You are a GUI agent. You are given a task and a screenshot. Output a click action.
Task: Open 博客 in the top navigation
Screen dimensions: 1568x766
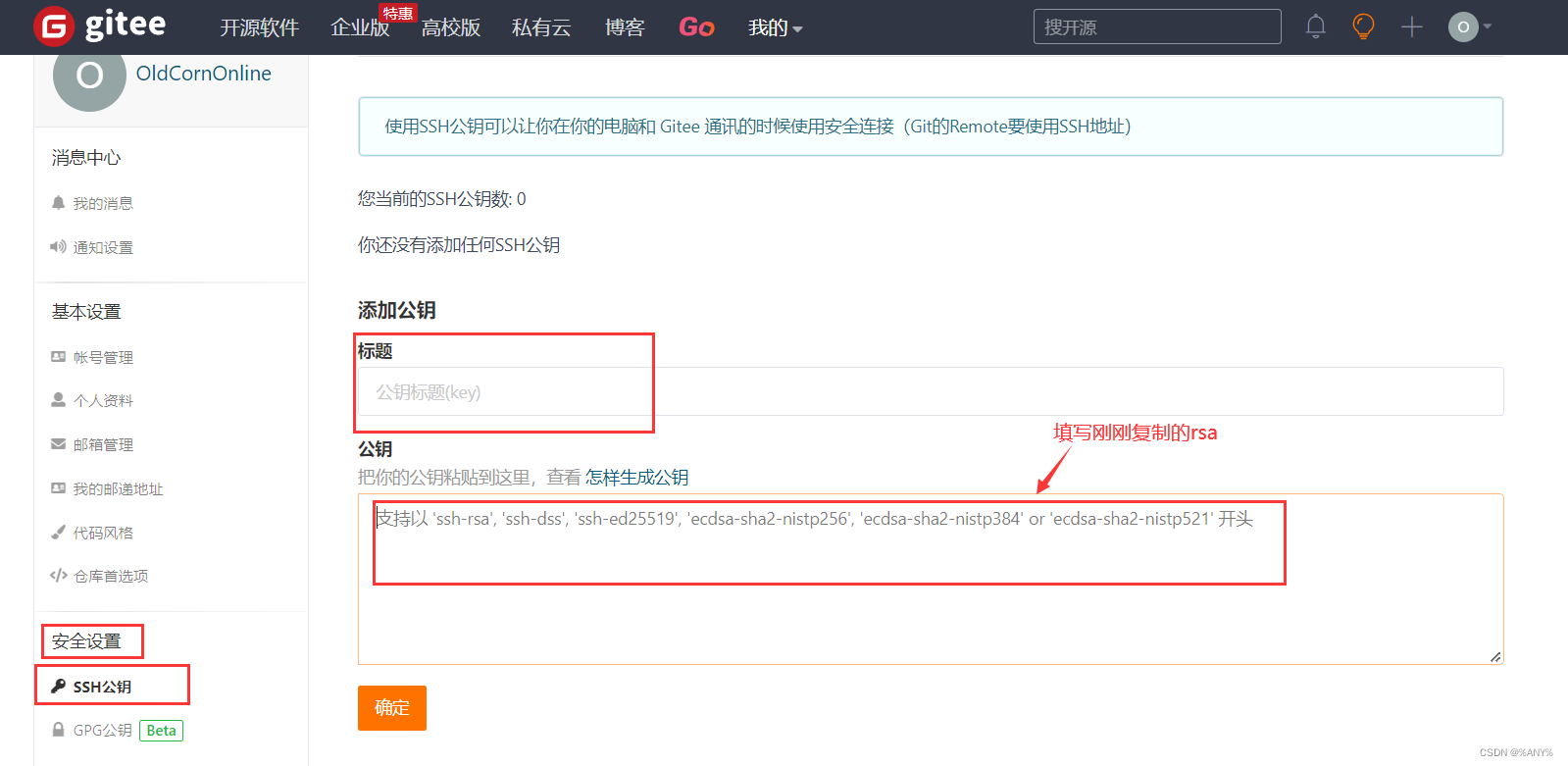(625, 27)
